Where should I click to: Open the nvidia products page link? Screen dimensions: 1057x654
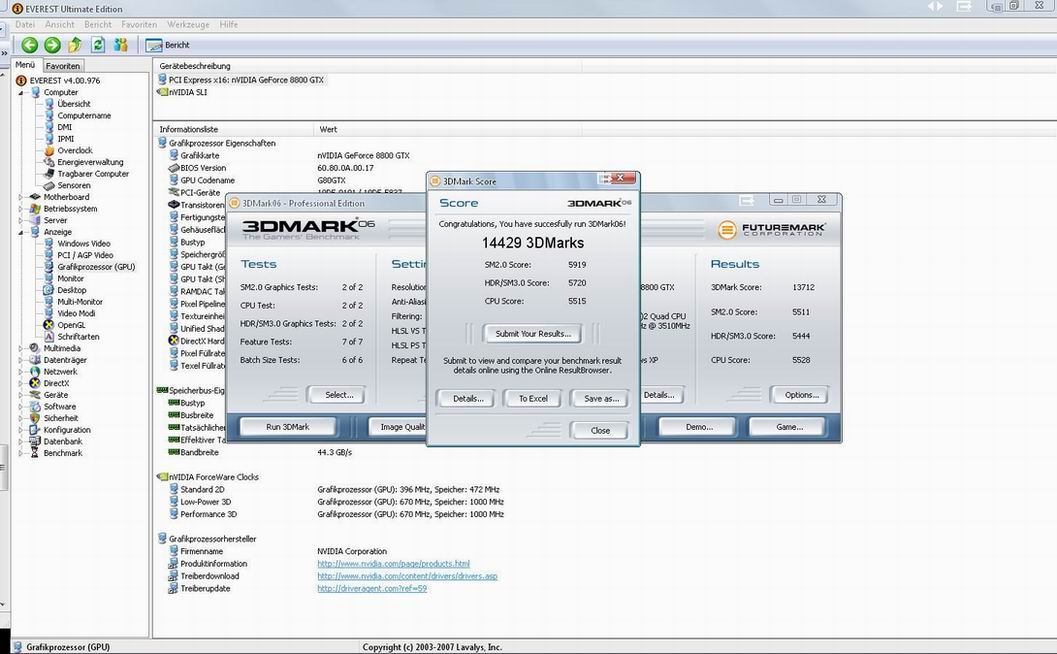tap(394, 564)
